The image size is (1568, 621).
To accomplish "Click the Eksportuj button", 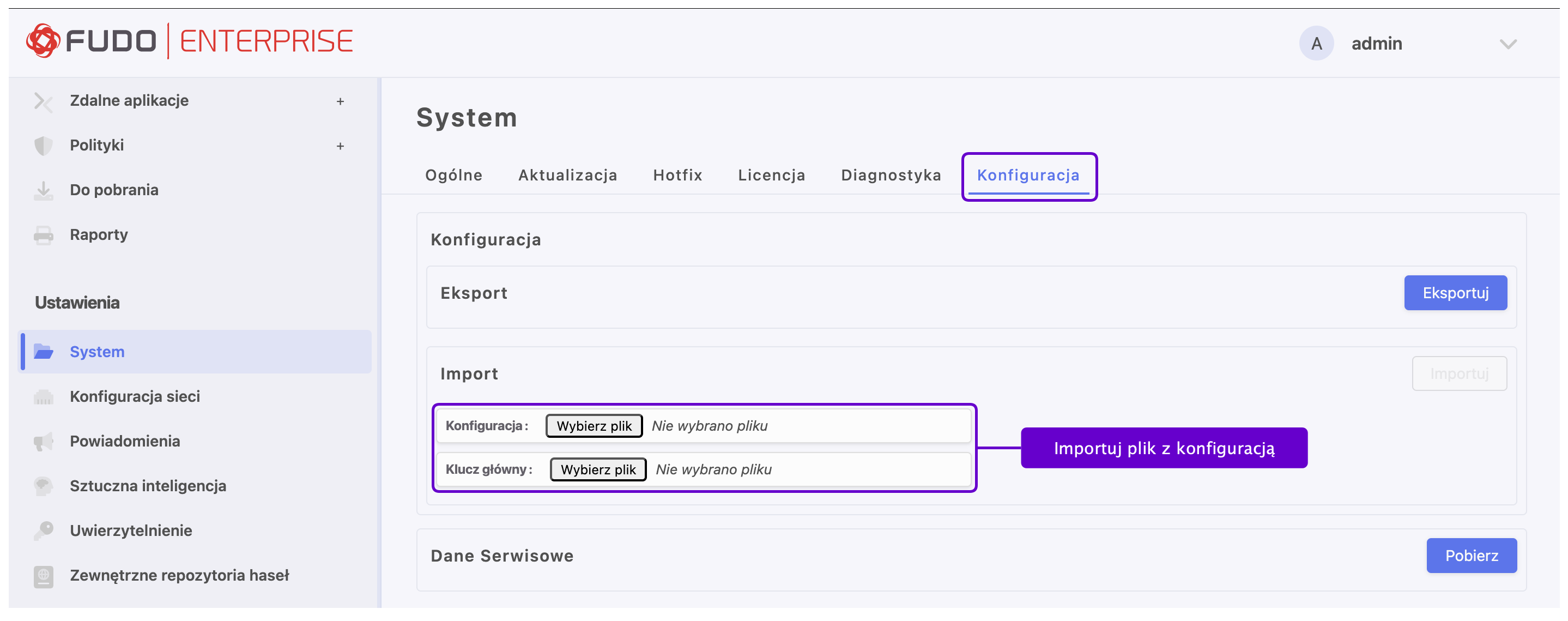I will (x=1455, y=293).
